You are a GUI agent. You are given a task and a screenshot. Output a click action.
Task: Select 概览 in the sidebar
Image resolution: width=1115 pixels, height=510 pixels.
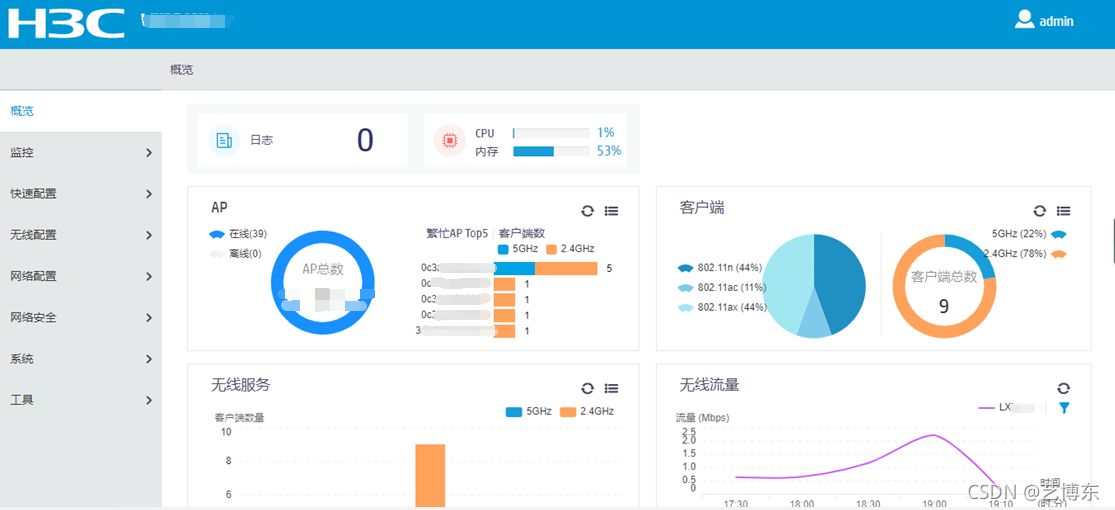click(80, 111)
